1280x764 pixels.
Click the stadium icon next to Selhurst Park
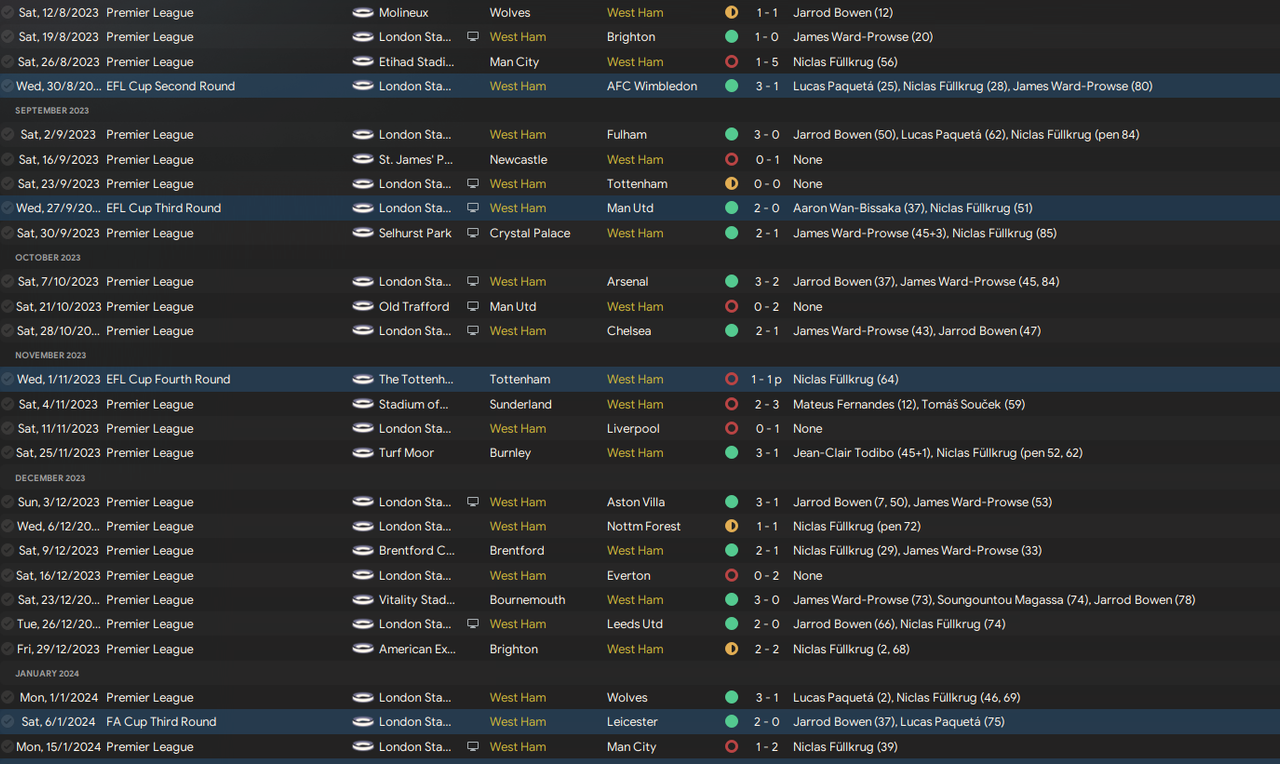[362, 233]
